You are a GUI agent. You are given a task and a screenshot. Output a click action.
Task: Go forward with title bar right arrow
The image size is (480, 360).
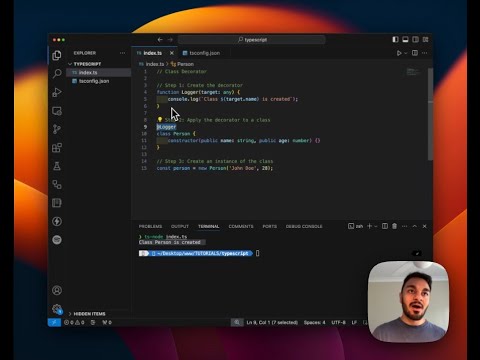tap(170, 40)
